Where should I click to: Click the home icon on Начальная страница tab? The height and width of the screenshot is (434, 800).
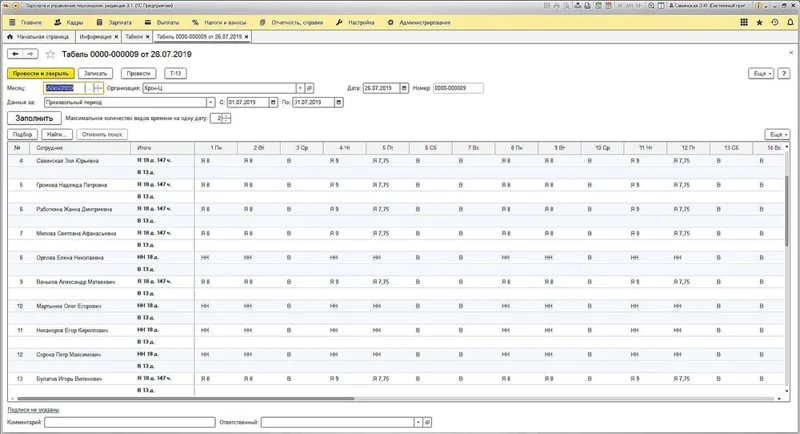pos(10,37)
